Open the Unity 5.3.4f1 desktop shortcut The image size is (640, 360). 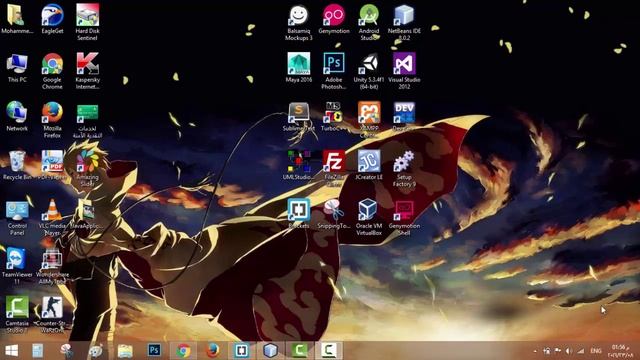coord(369,71)
